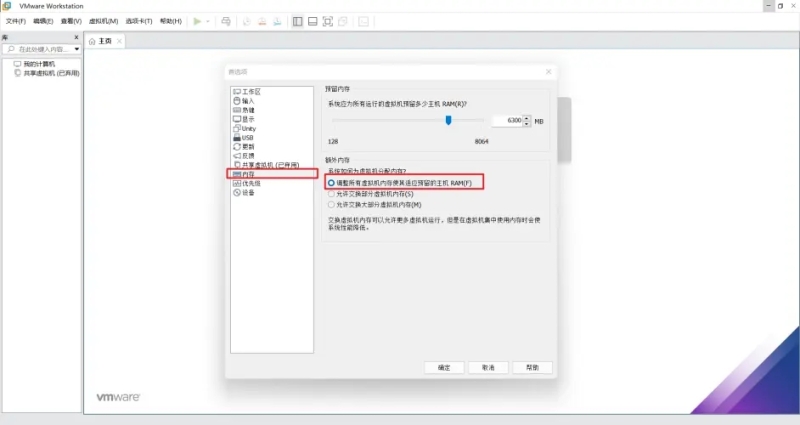
Task: Open the 文件(F) menu
Action: (16, 21)
